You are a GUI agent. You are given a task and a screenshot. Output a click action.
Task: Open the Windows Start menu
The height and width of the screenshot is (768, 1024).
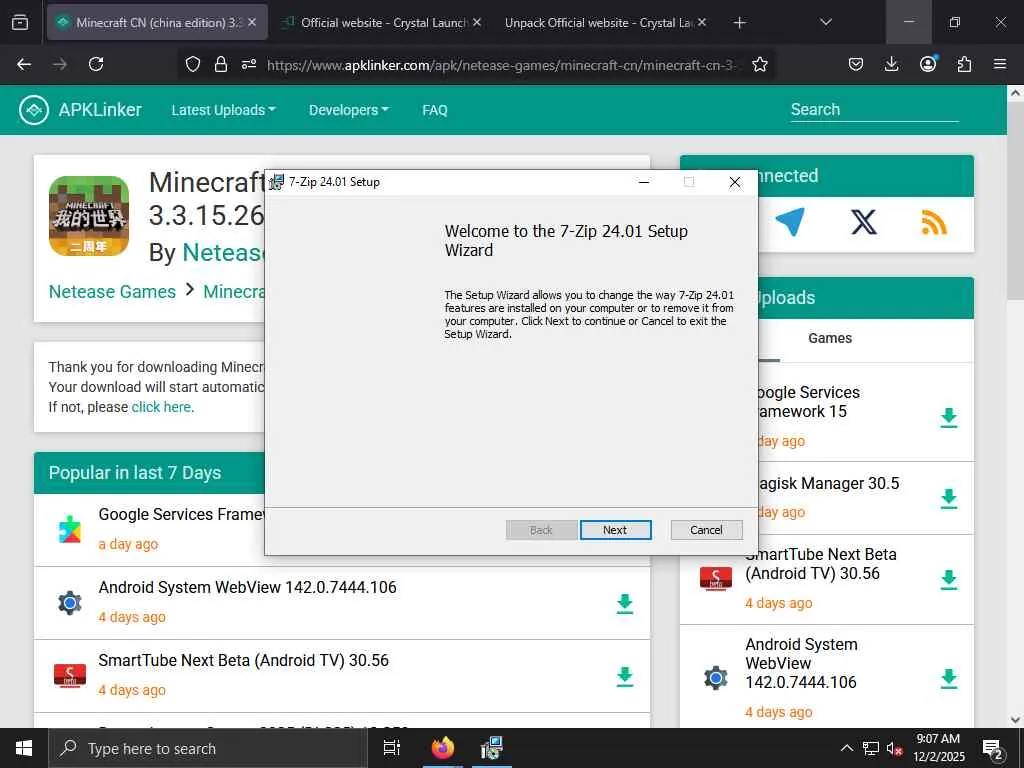[24, 748]
